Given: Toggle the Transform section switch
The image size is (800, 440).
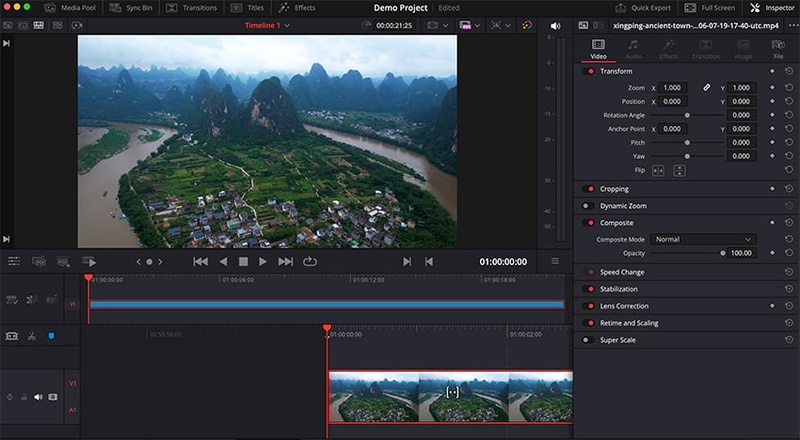Looking at the screenshot, I should pos(588,71).
